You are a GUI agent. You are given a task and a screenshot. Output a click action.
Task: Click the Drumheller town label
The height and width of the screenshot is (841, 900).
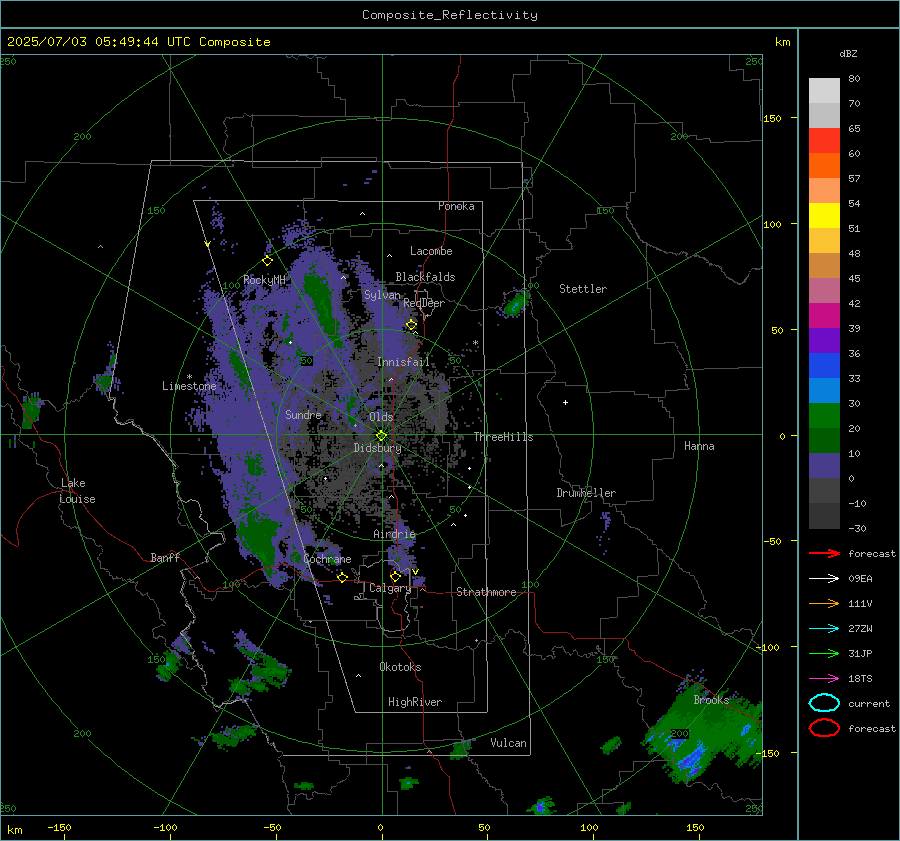point(586,493)
